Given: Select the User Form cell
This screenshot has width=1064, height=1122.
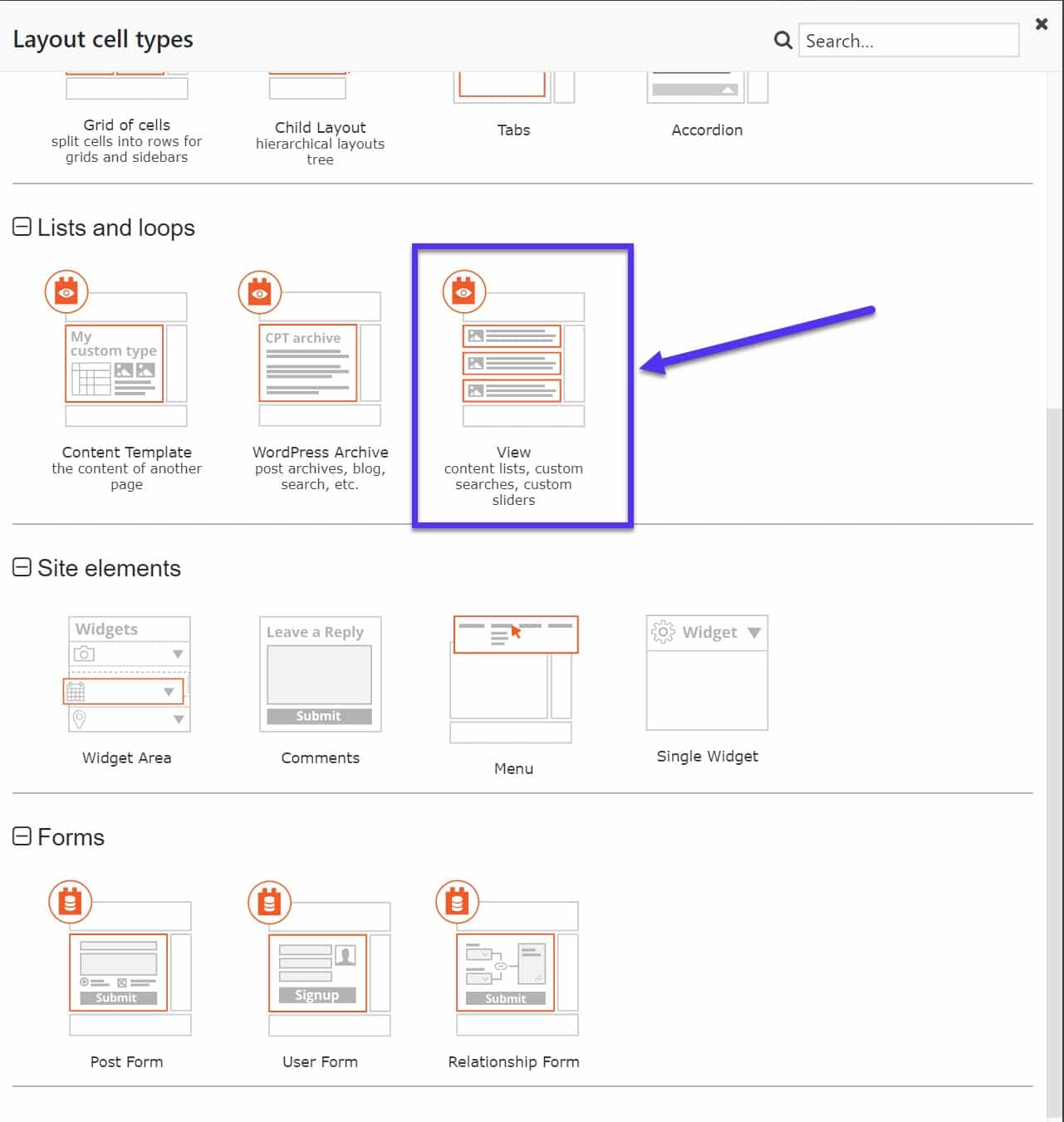Looking at the screenshot, I should tap(320, 972).
